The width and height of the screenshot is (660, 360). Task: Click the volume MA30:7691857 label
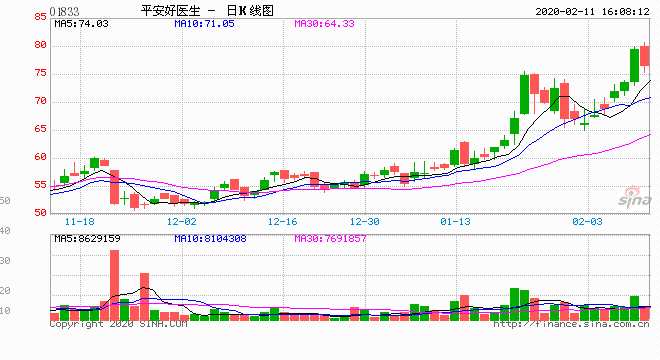(330, 239)
